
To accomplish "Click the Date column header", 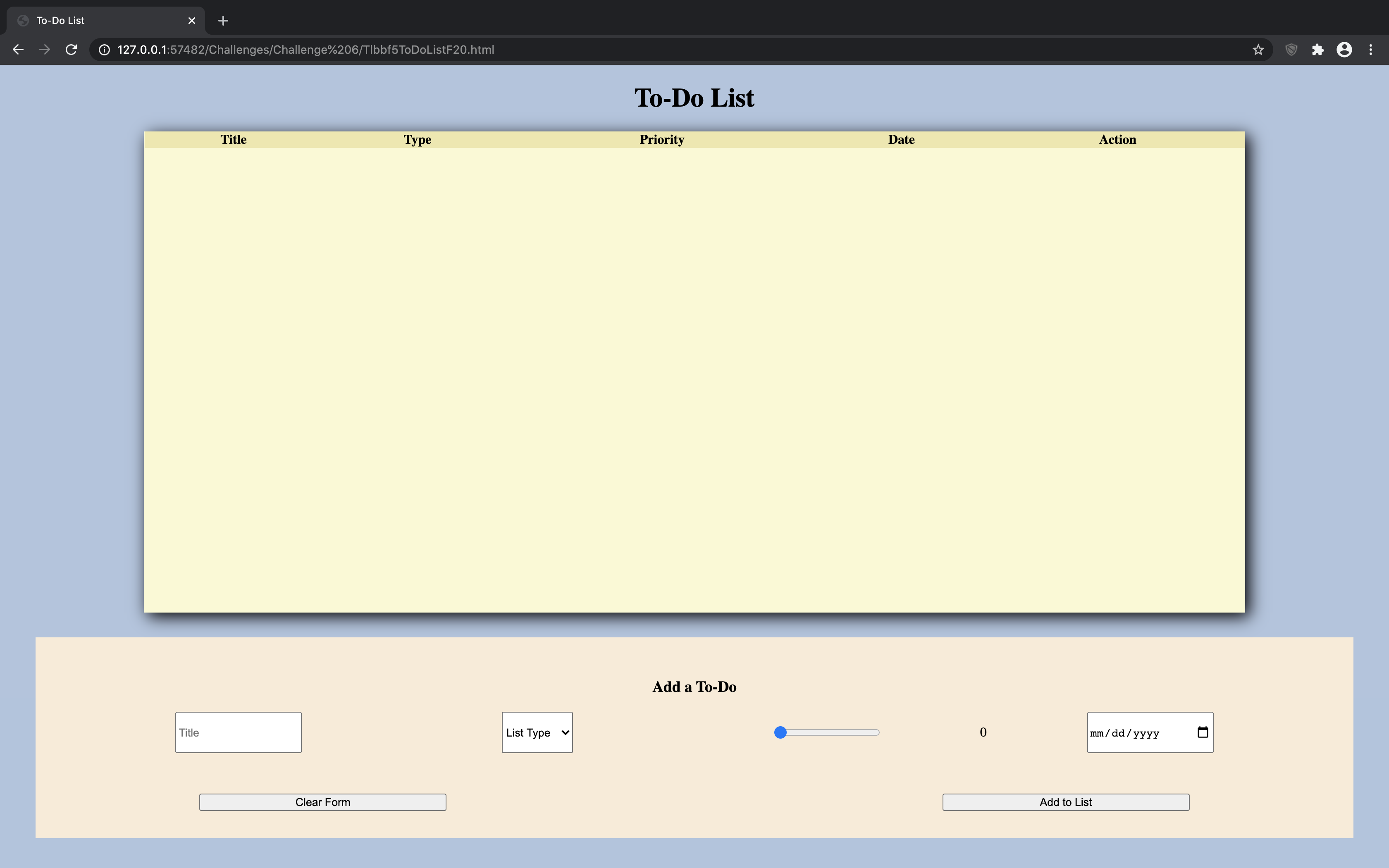I will click(x=901, y=139).
